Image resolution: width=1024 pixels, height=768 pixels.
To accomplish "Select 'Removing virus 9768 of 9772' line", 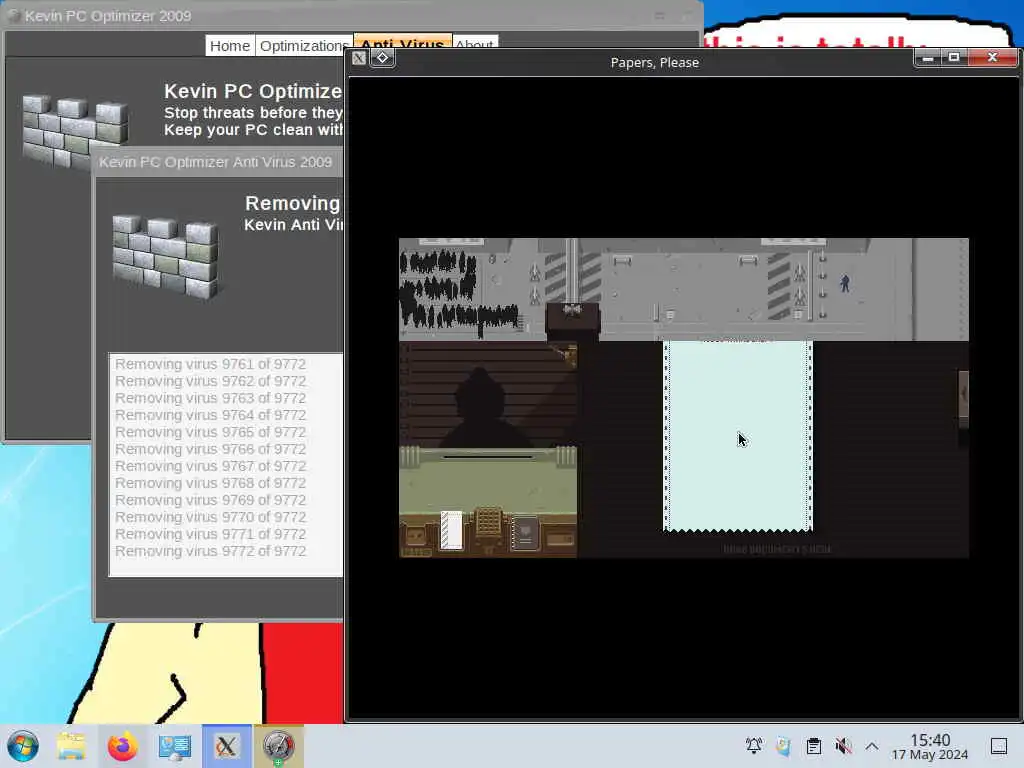I will coord(210,483).
